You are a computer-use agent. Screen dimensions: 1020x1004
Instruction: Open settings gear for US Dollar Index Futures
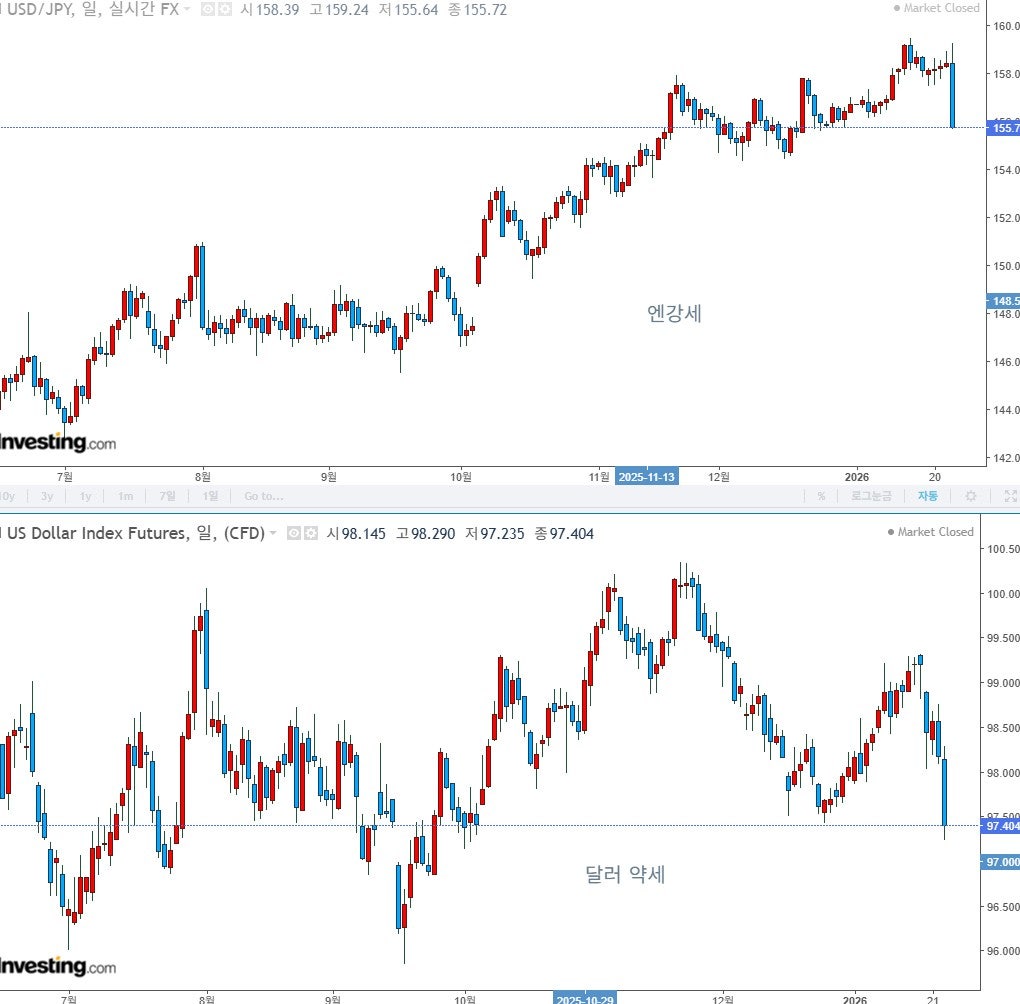311,534
